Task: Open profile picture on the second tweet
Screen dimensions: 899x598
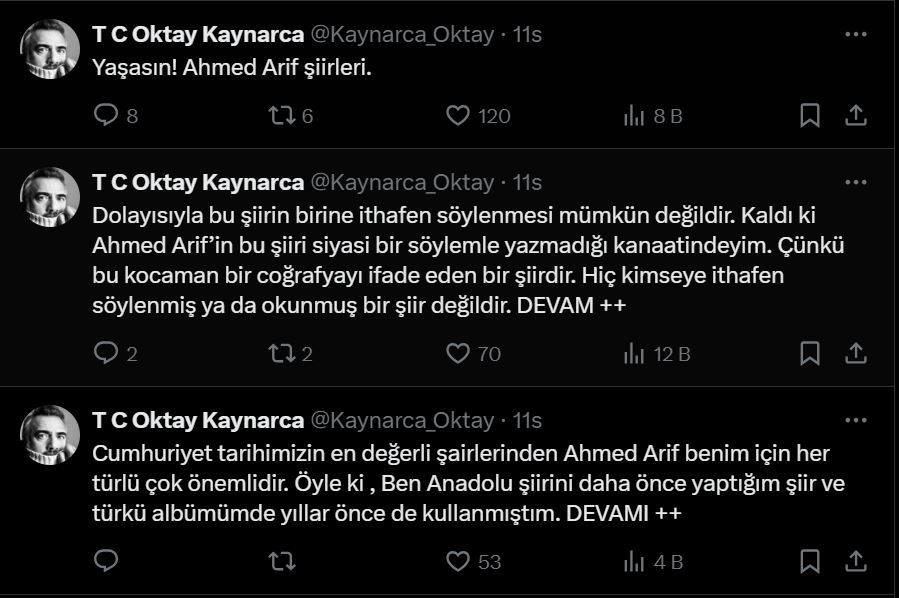Action: click(50, 197)
